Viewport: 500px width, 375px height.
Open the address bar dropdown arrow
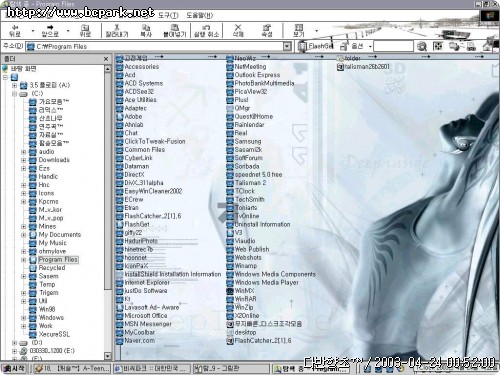click(x=287, y=46)
